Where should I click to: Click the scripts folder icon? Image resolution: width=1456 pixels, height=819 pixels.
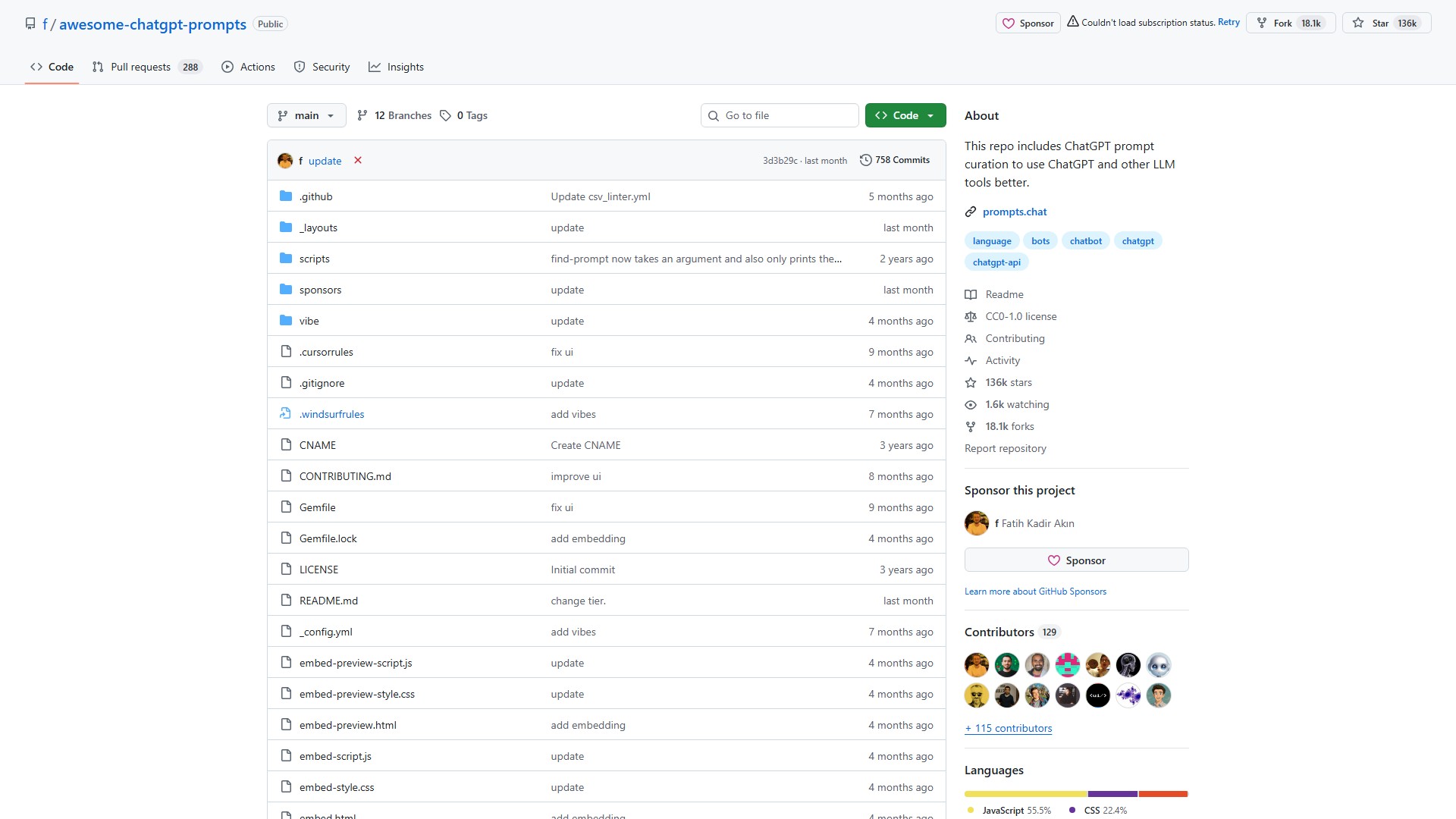pos(286,259)
